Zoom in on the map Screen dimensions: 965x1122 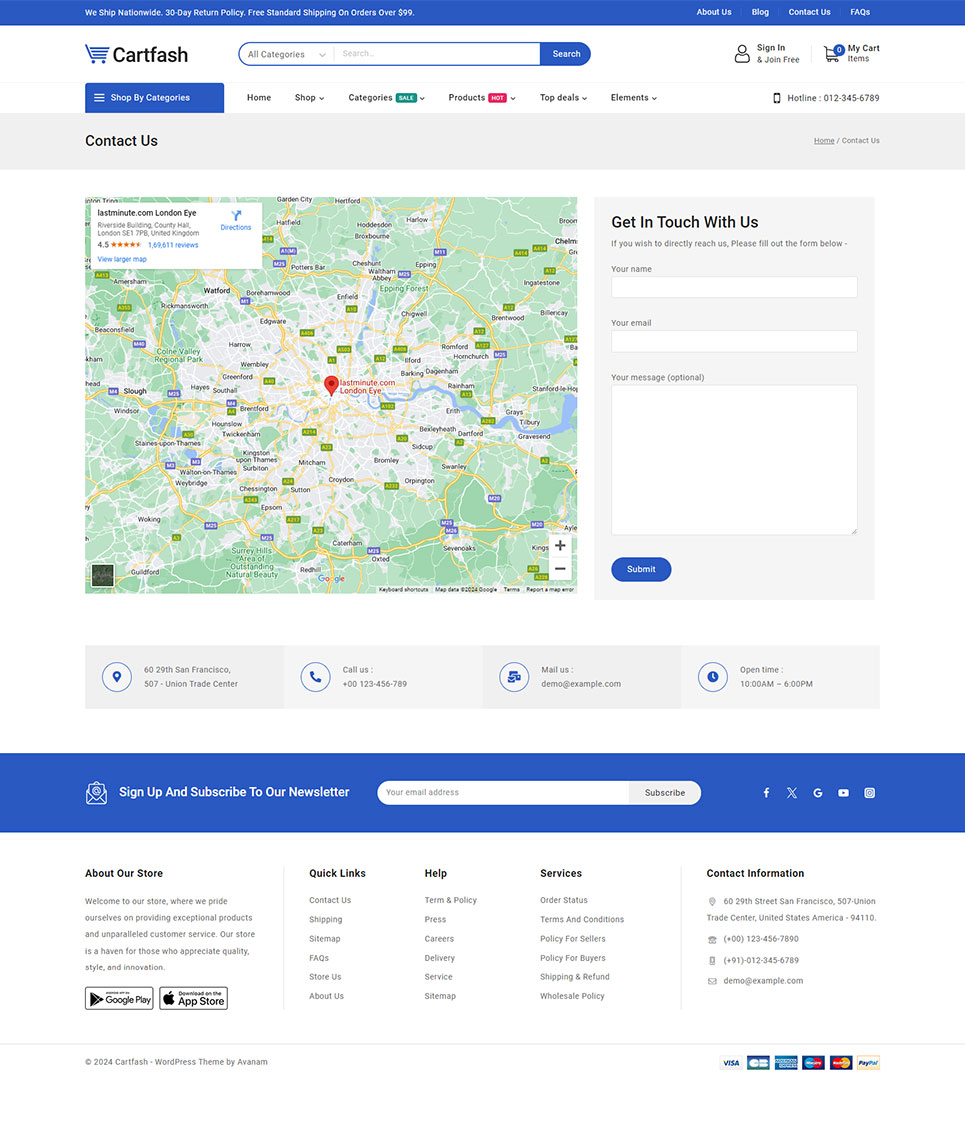click(560, 546)
